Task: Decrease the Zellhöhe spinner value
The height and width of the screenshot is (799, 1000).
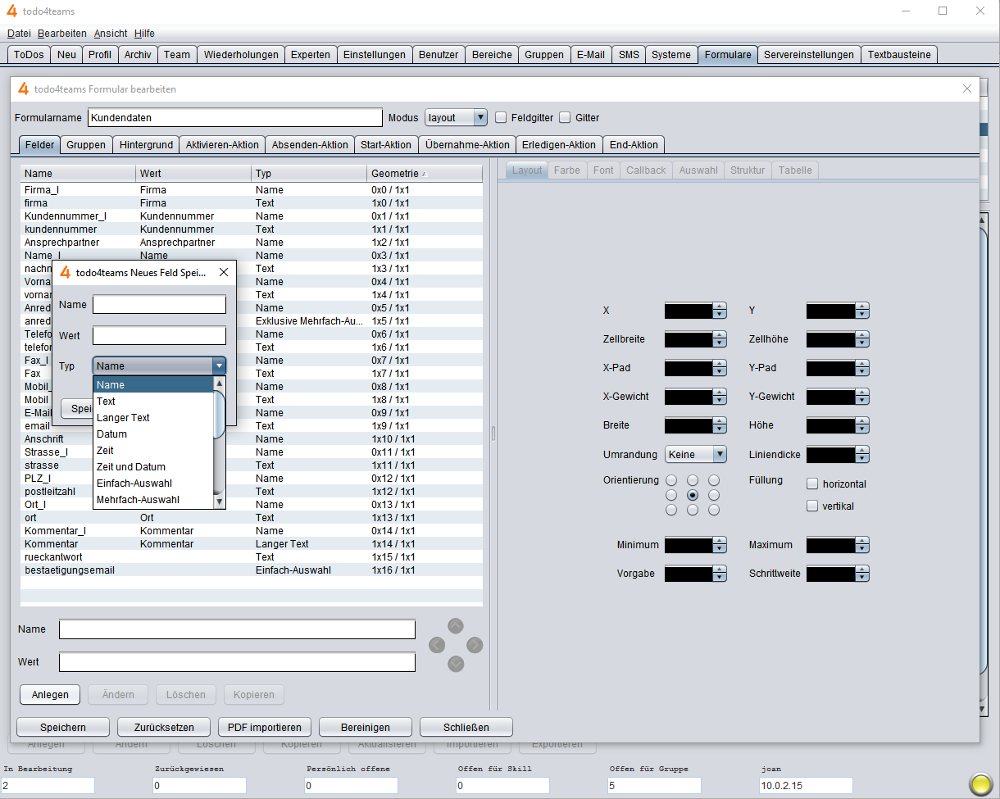Action: click(862, 344)
